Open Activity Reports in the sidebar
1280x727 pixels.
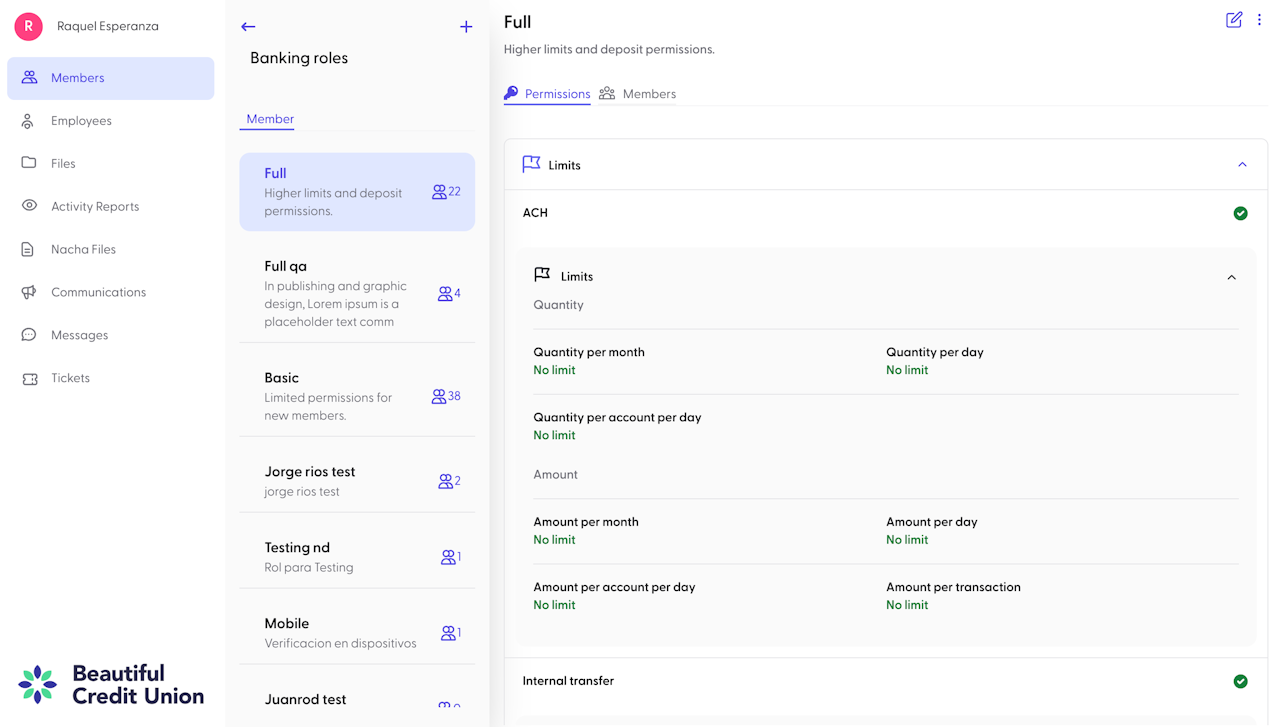95,206
